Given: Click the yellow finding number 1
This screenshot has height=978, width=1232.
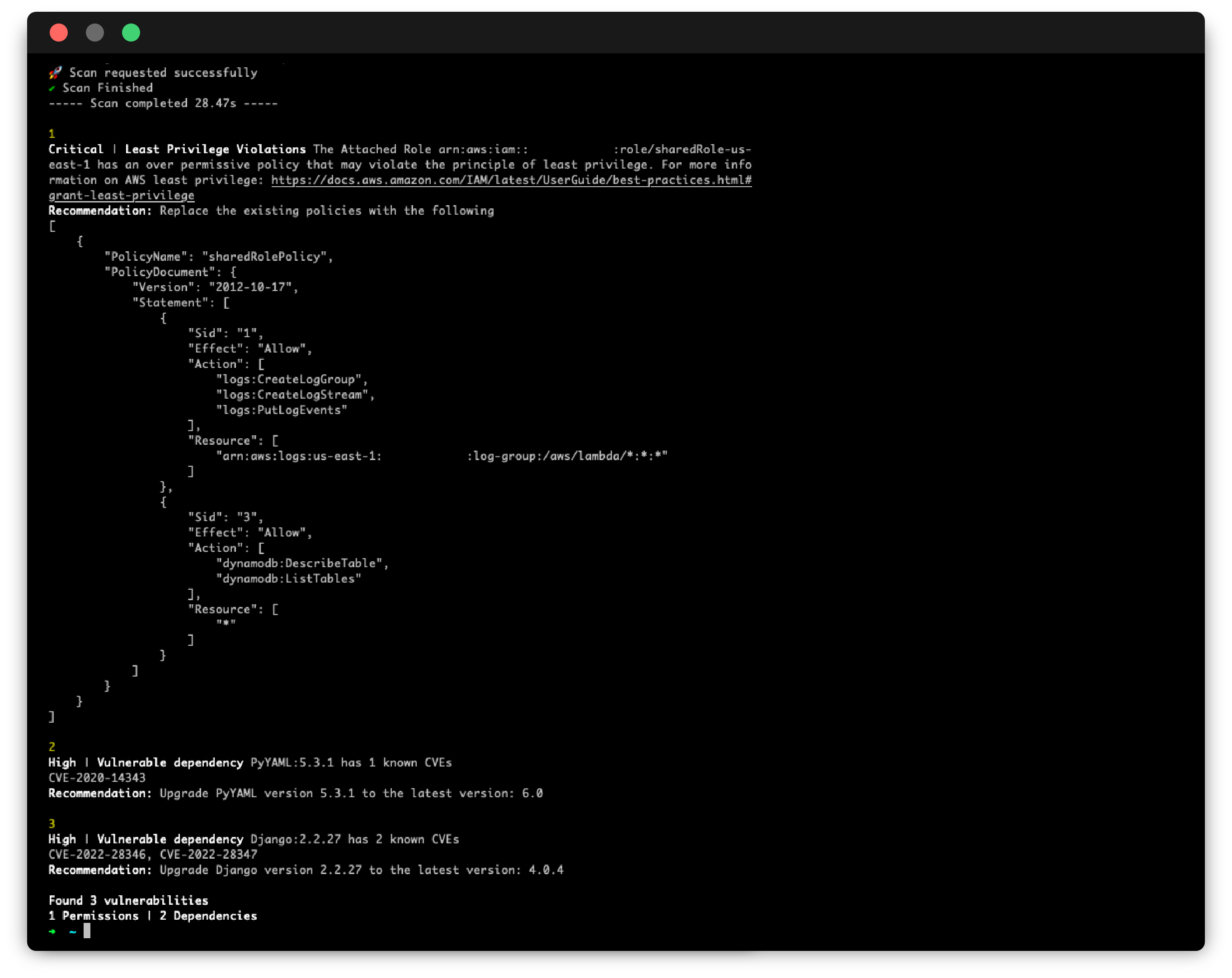Looking at the screenshot, I should click(x=52, y=134).
